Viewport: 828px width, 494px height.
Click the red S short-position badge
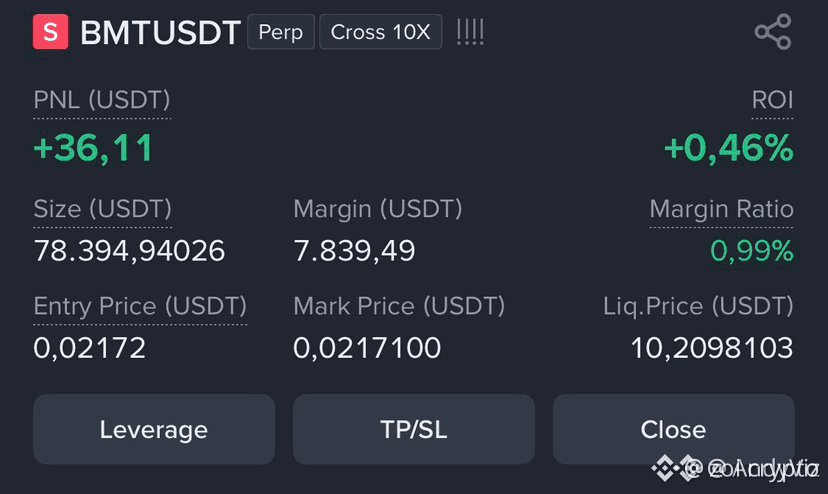tap(51, 32)
